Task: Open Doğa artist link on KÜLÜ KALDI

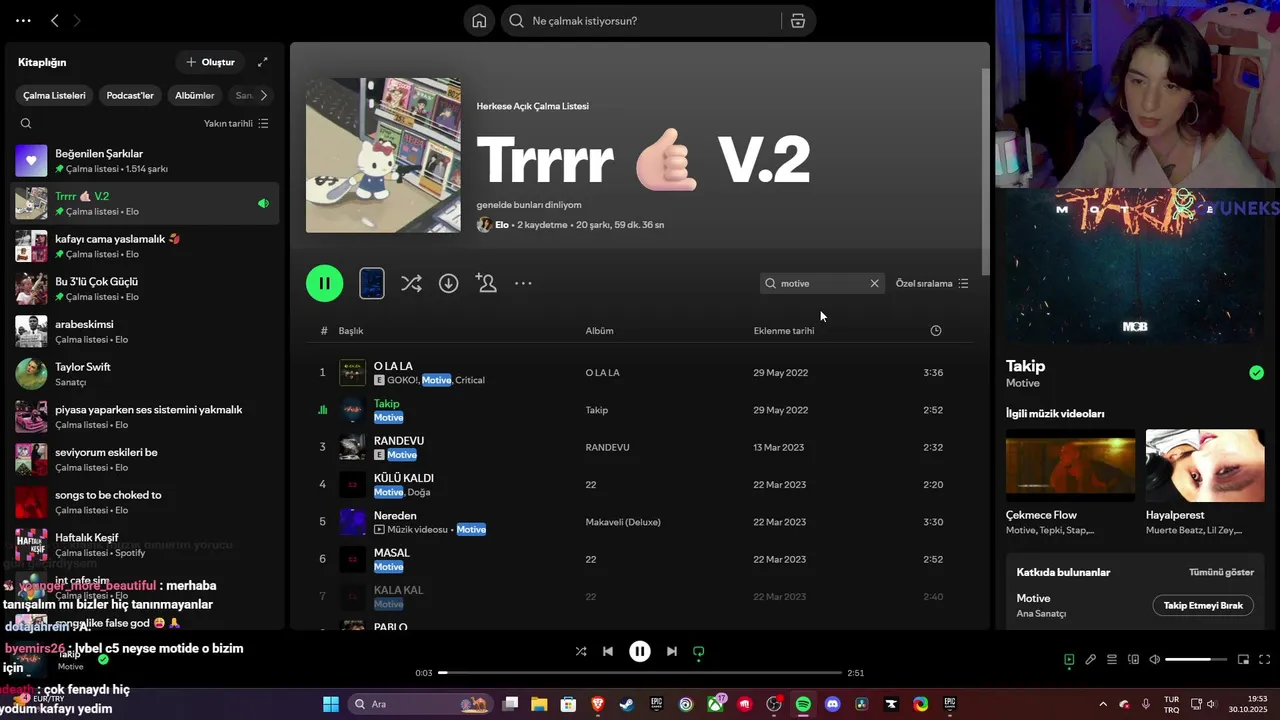Action: click(419, 492)
